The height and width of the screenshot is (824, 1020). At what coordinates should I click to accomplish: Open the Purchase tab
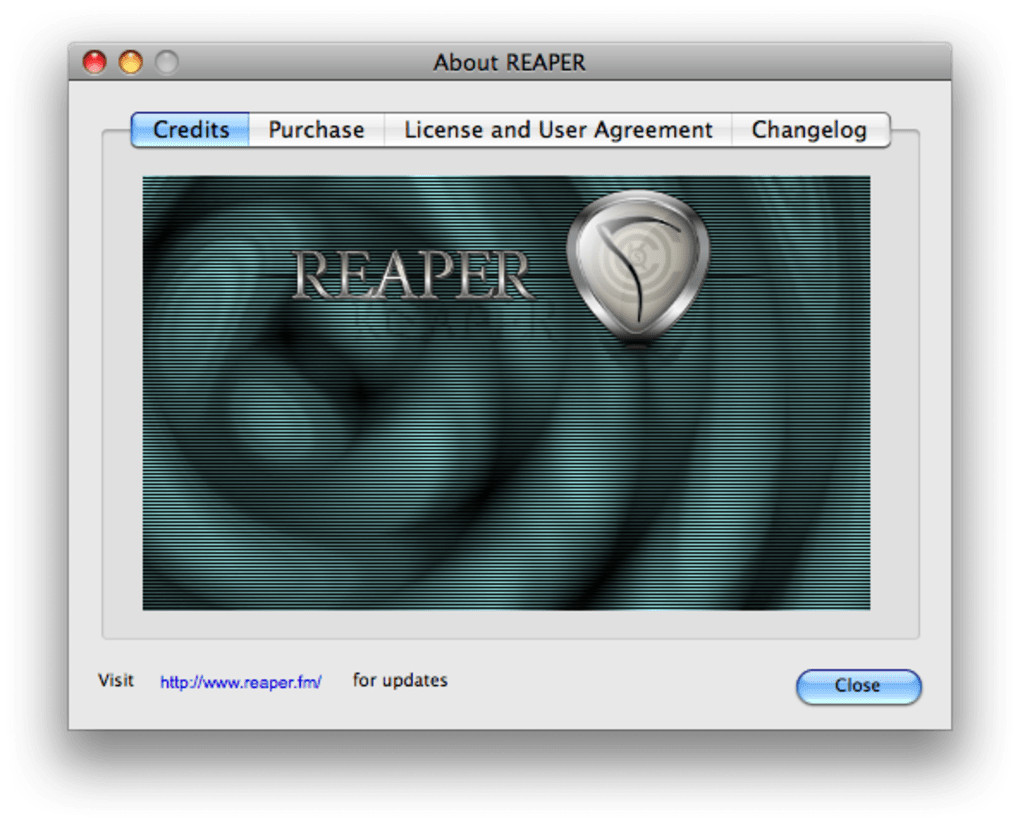(316, 129)
